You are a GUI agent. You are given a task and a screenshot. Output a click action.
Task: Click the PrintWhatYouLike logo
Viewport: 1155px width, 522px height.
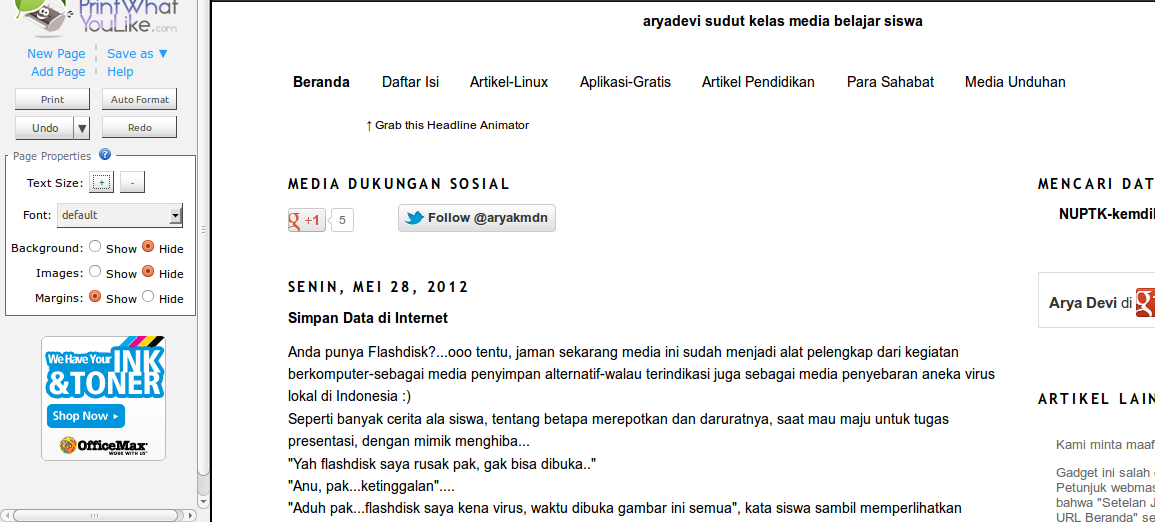pyautogui.click(x=97, y=18)
